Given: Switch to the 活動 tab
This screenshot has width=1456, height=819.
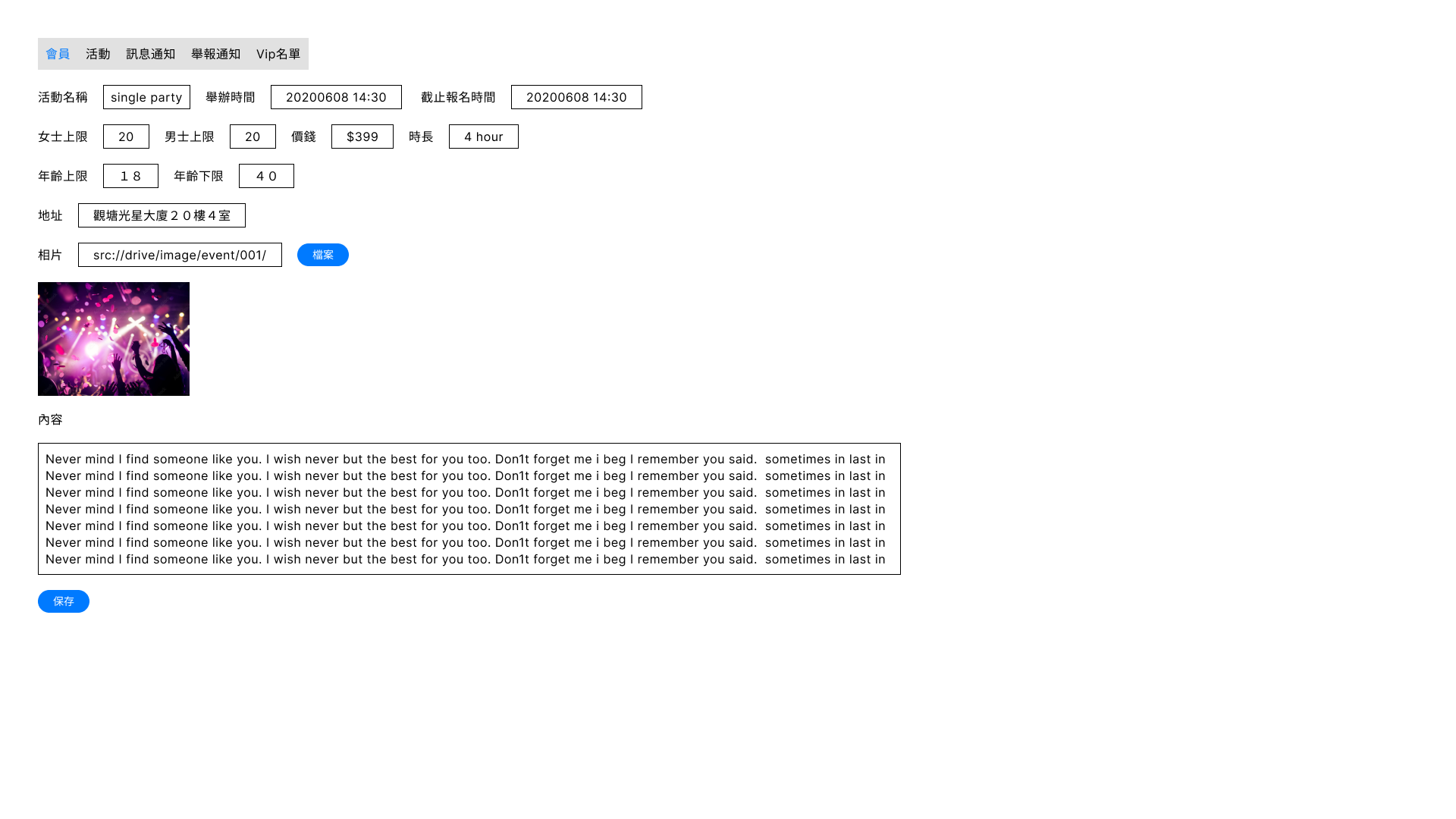Looking at the screenshot, I should [x=98, y=54].
